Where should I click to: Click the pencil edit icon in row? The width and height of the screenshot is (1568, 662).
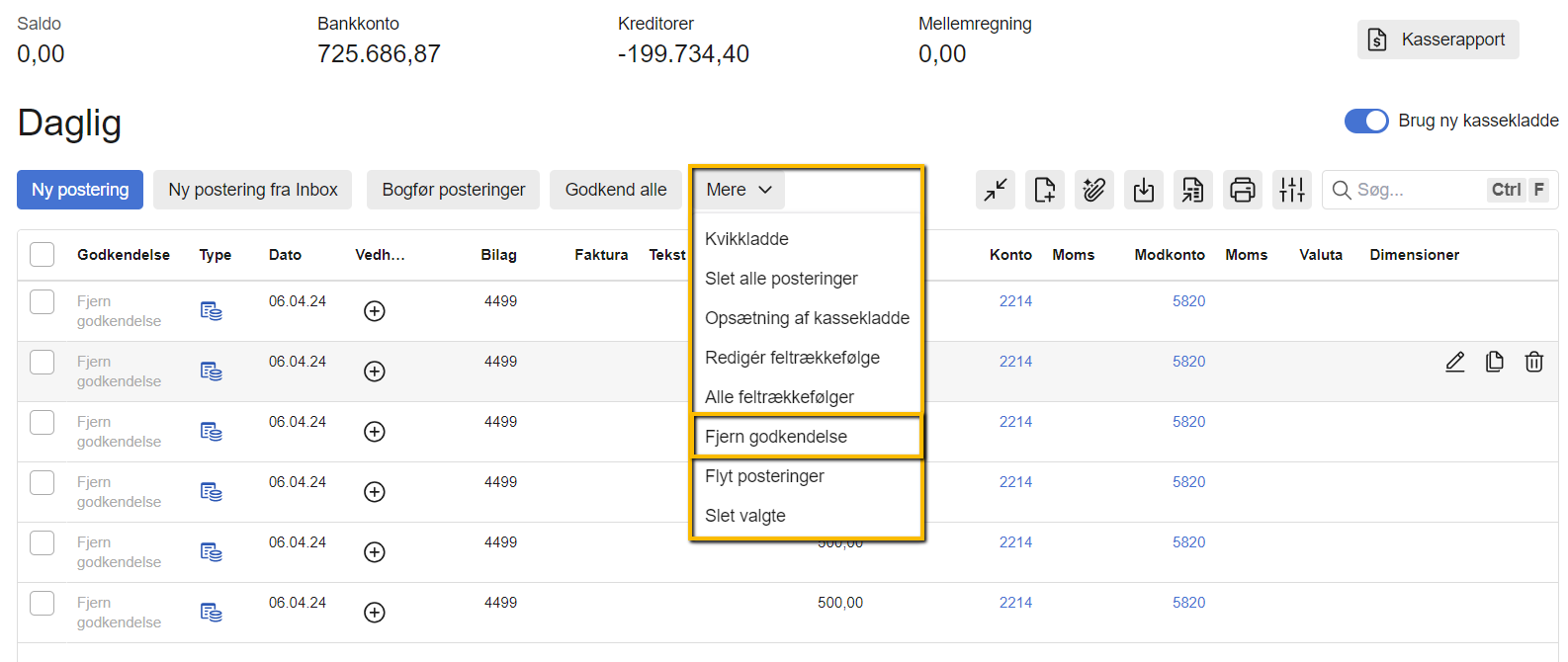[1455, 362]
